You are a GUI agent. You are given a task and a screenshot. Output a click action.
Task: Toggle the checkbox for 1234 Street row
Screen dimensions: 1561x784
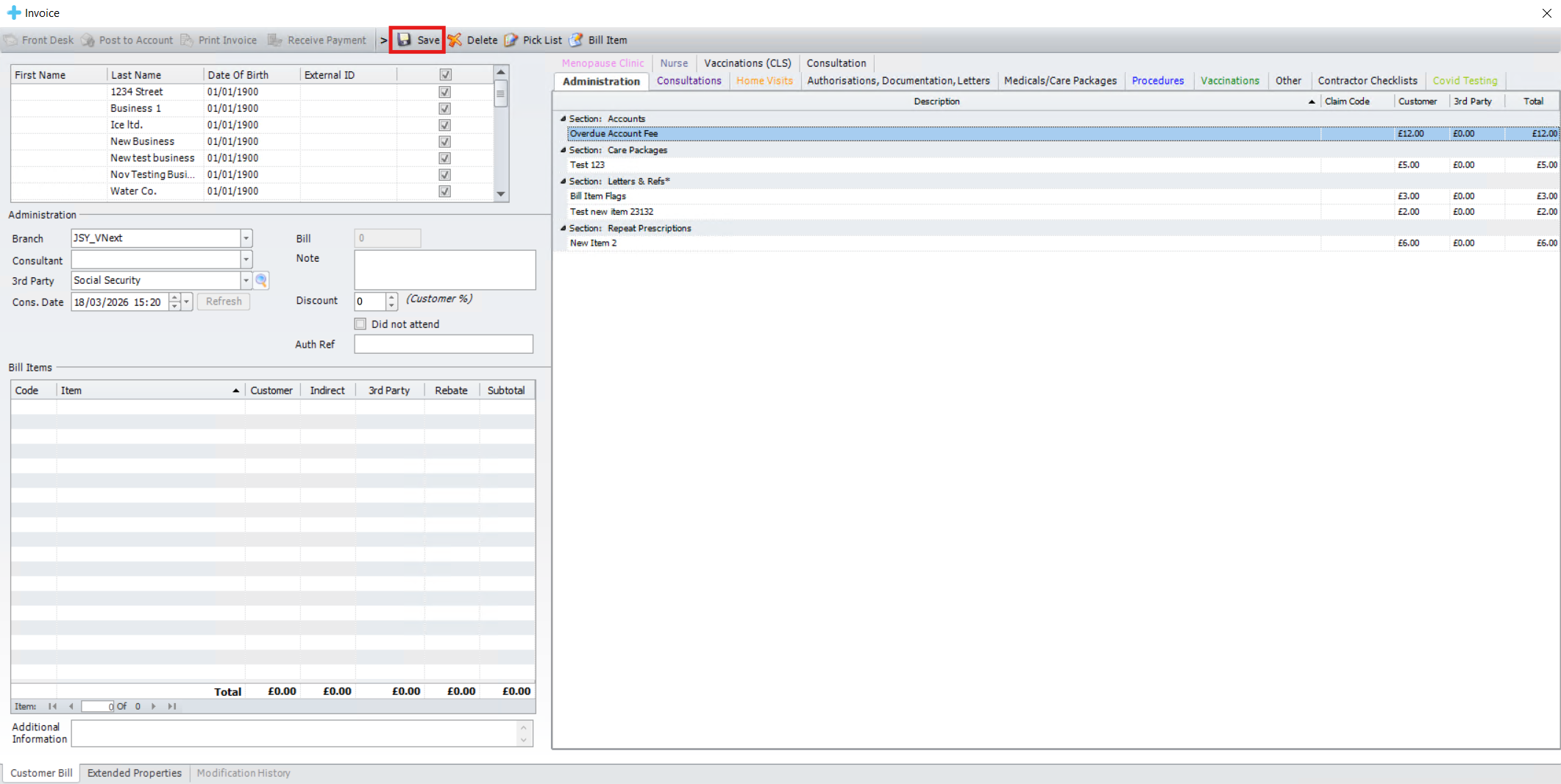(444, 92)
